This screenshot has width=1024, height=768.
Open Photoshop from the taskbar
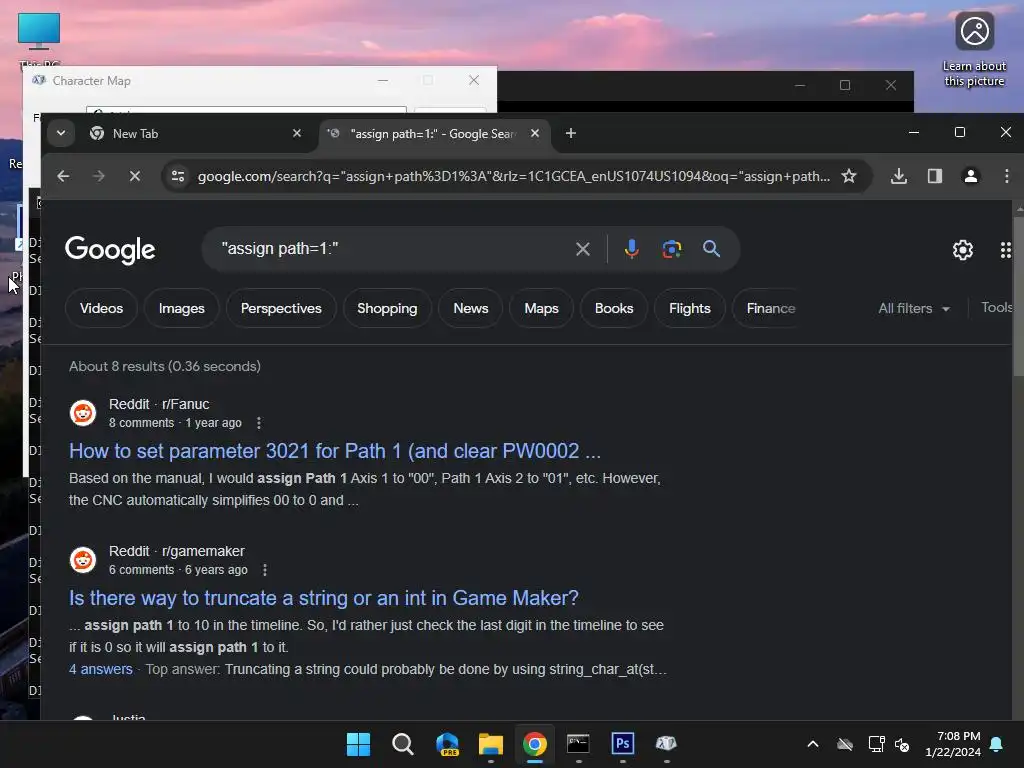pos(622,744)
